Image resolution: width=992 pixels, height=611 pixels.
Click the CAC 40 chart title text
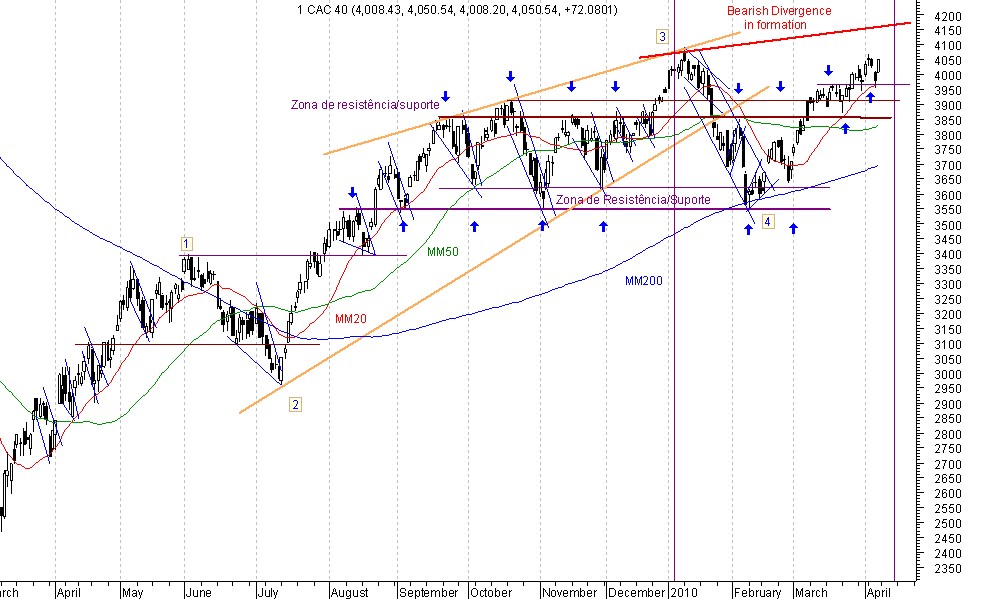[x=457, y=9]
